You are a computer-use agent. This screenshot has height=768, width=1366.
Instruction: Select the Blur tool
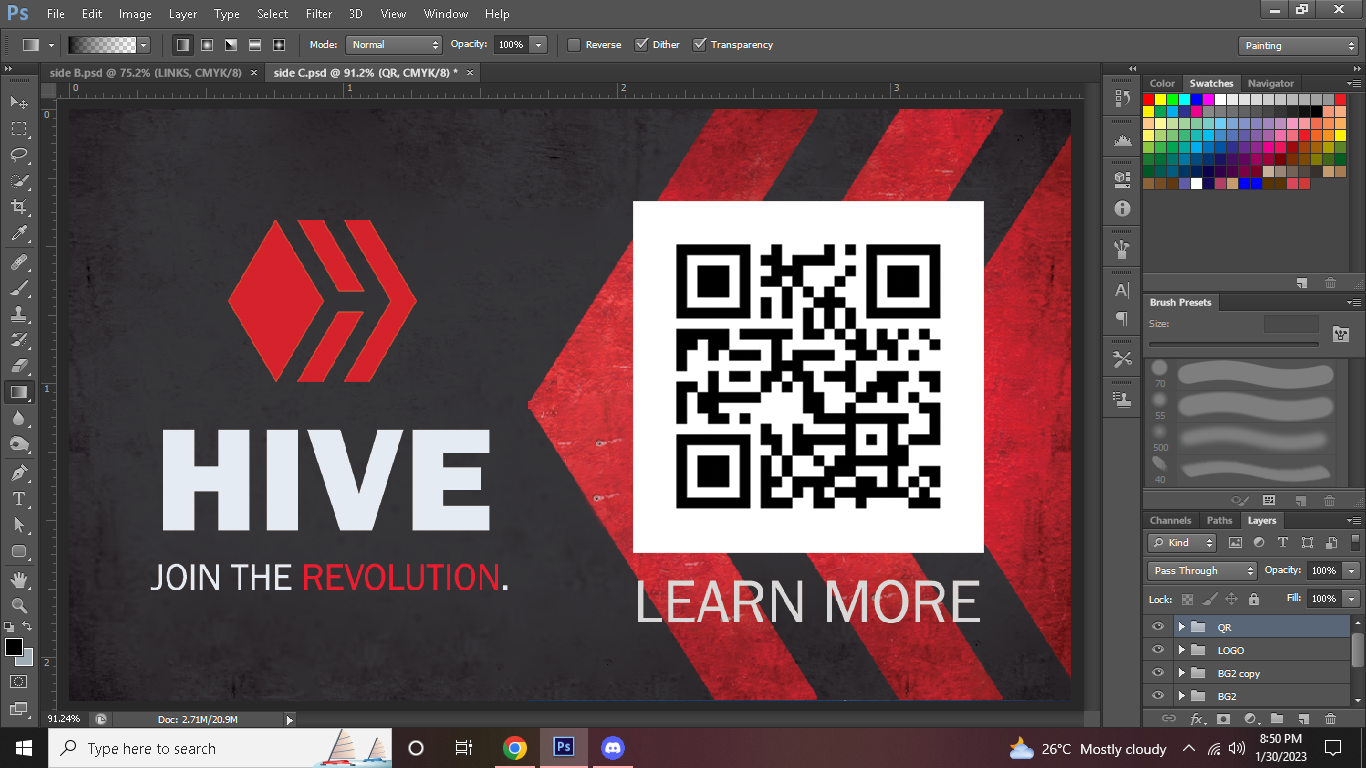tap(19, 418)
